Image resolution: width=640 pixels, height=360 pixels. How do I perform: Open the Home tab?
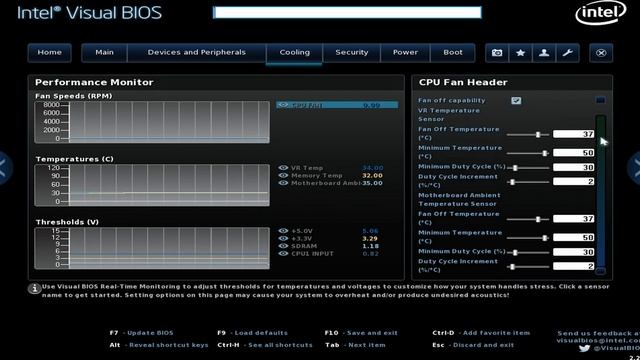tap(49, 53)
